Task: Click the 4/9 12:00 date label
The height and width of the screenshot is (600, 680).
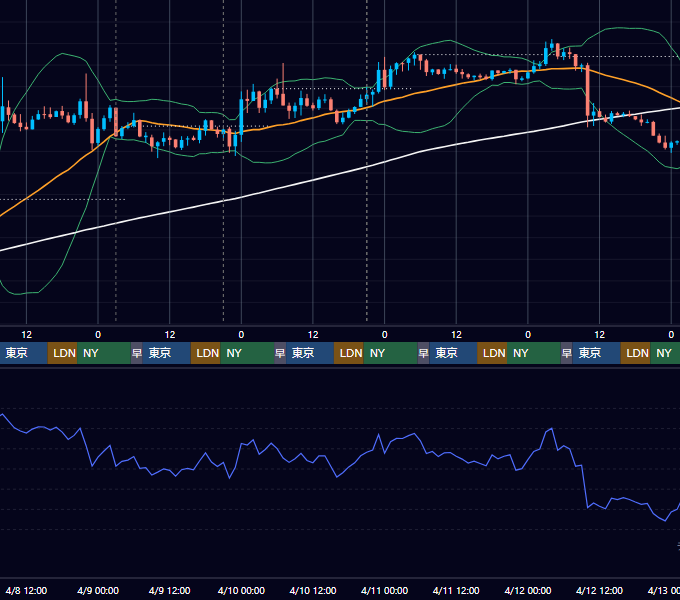Action: click(170, 590)
